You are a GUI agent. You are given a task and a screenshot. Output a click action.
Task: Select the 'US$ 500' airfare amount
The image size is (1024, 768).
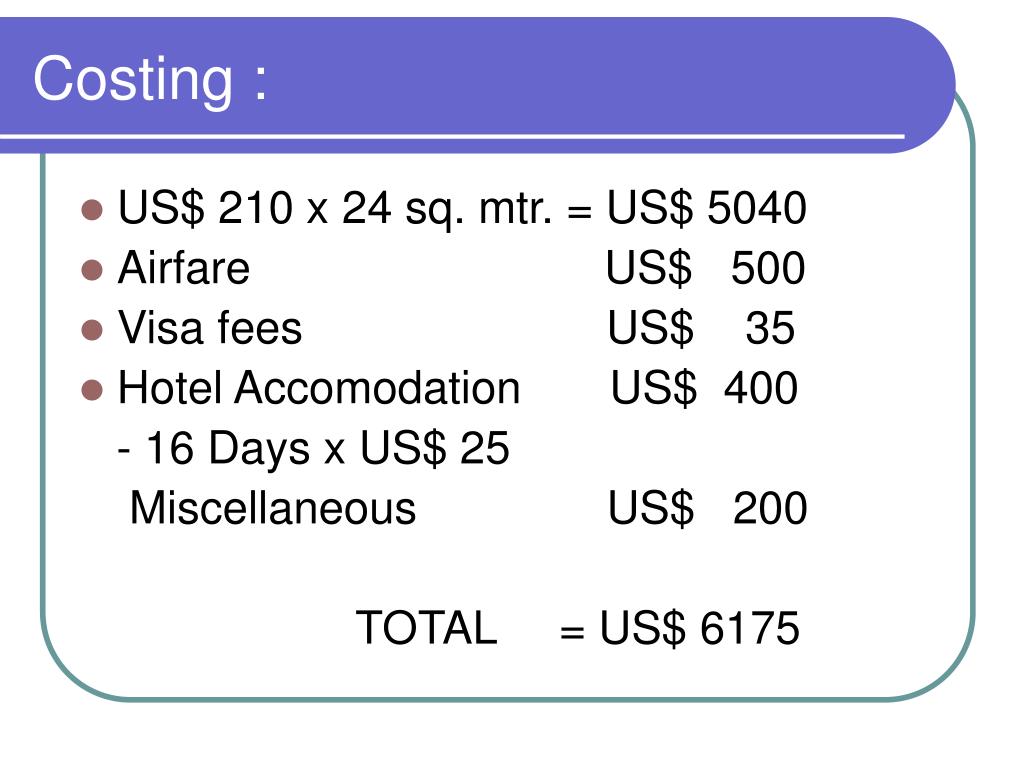[x=705, y=268]
